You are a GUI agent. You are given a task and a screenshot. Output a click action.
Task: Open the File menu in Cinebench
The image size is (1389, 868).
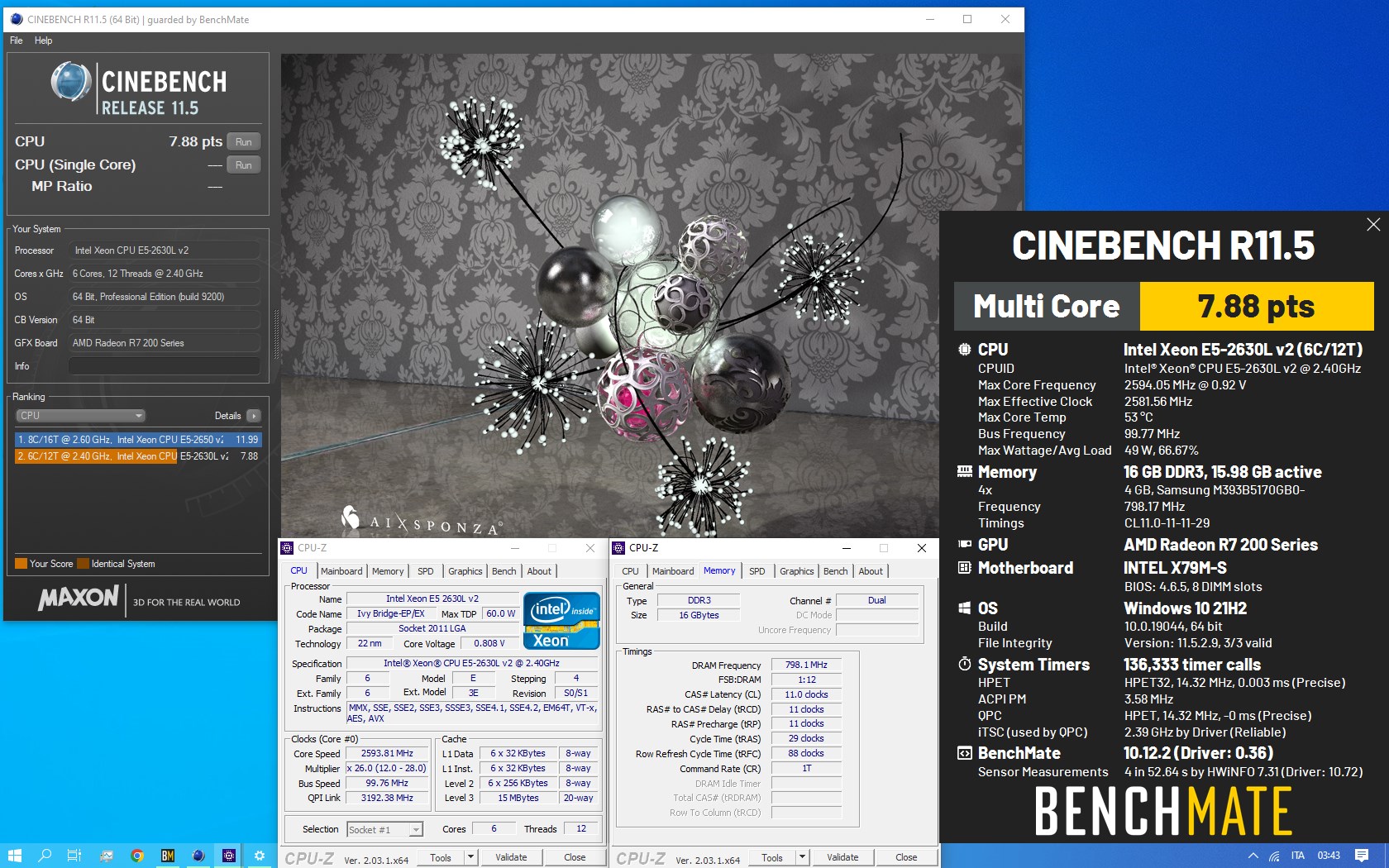pos(17,41)
